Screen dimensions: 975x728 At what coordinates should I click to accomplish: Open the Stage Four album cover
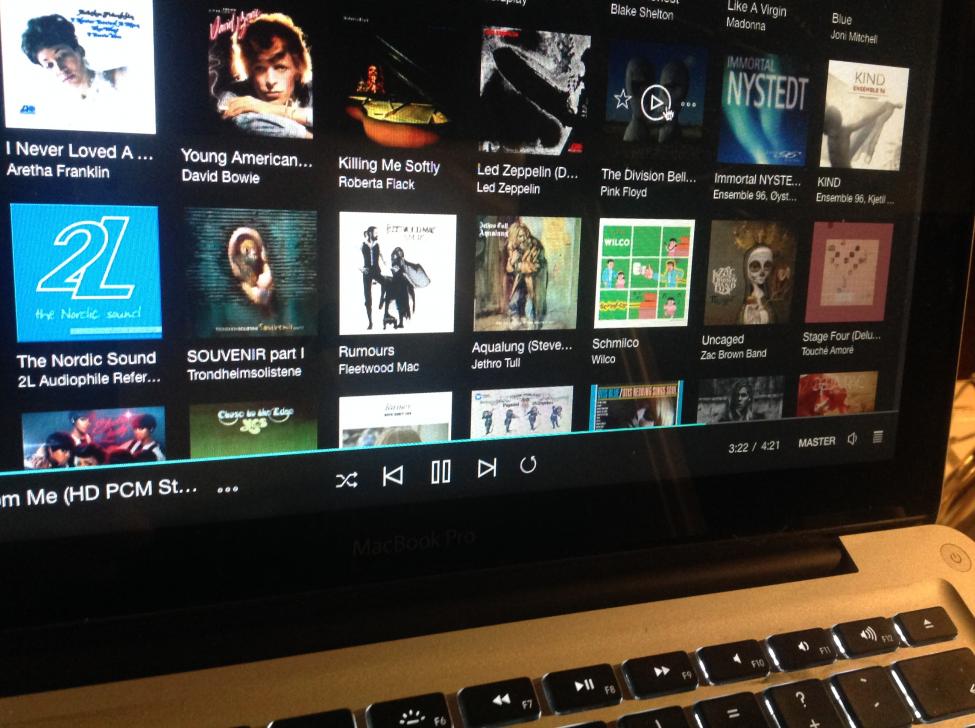click(x=849, y=272)
